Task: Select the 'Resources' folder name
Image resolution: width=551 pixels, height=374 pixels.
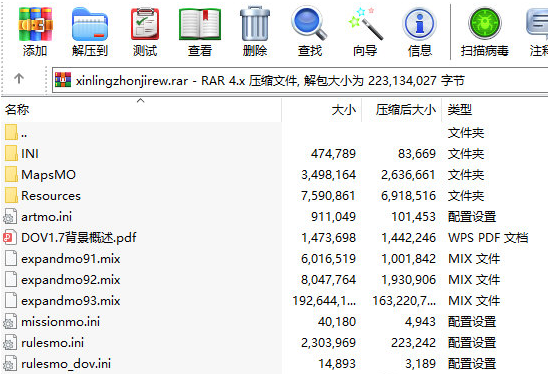Action: [x=51, y=196]
